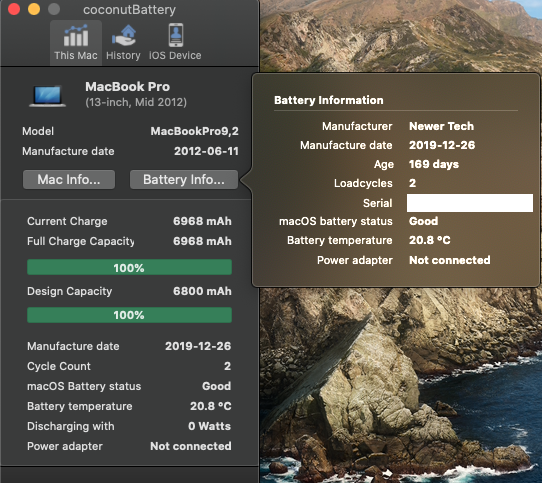Screen dimensions: 542x483
Task: Click the white Serial field in Battery Information
Action: point(470,203)
